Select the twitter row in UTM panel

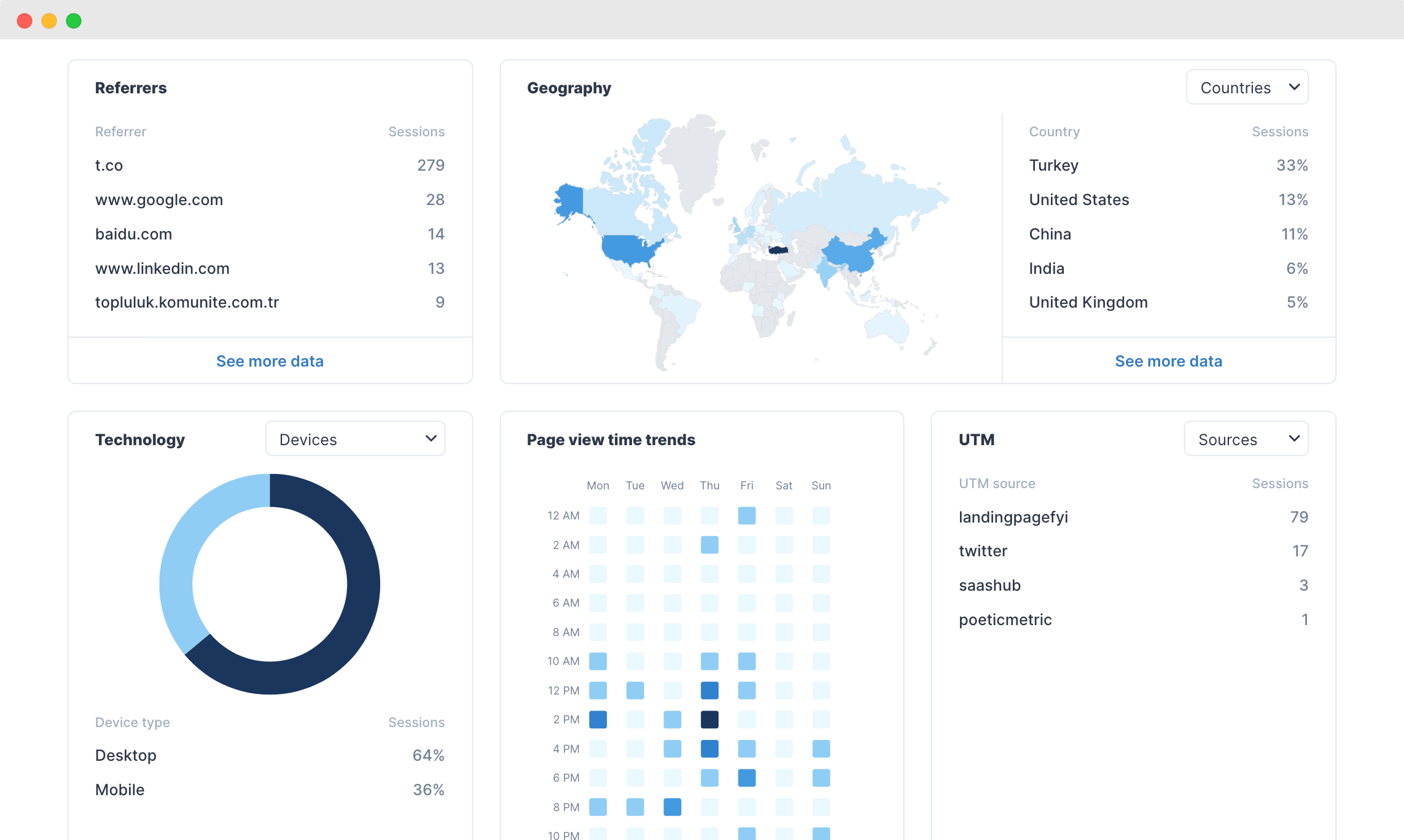[983, 551]
